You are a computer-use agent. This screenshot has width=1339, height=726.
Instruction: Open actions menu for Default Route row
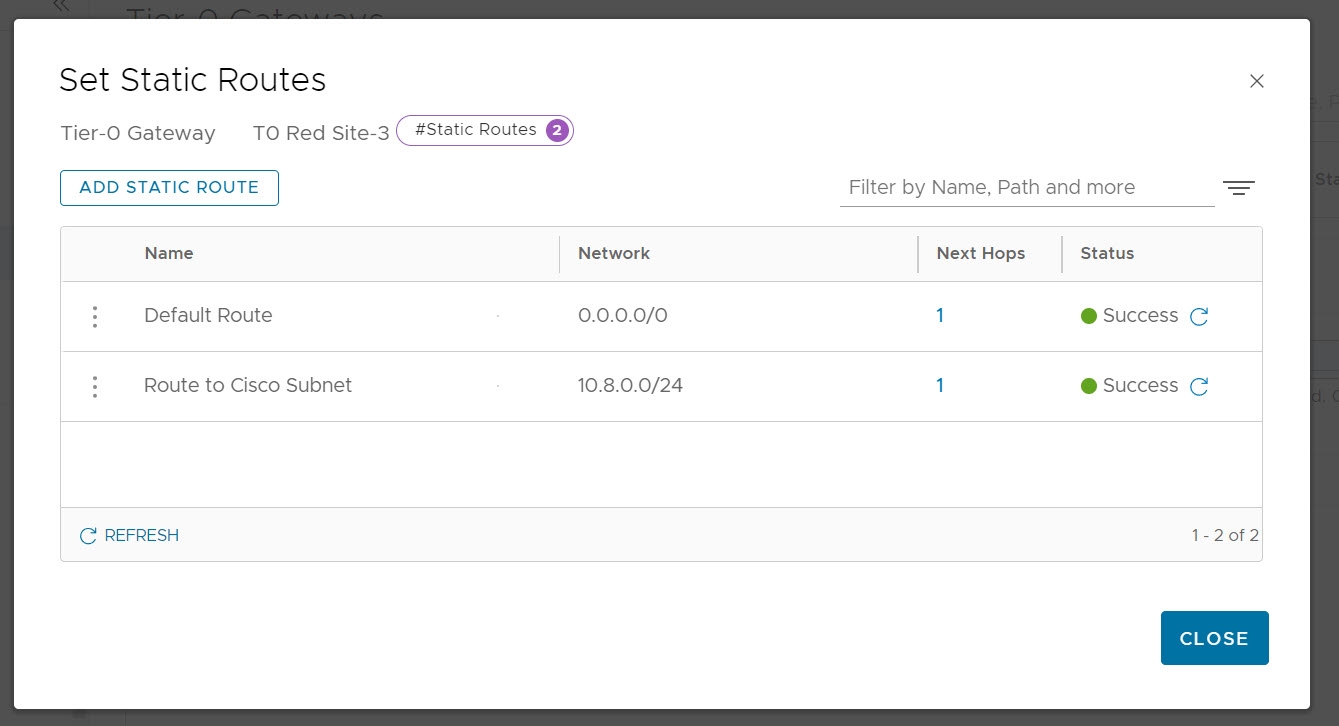point(95,316)
